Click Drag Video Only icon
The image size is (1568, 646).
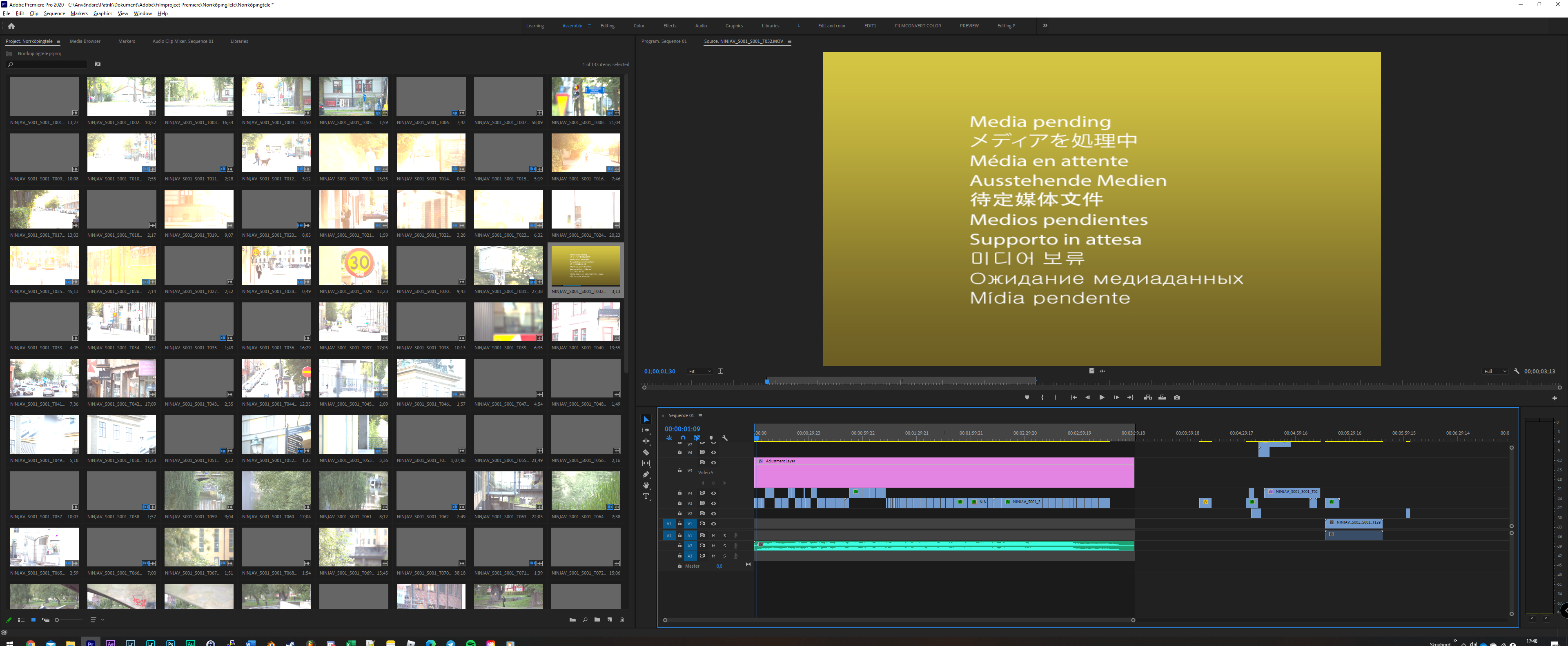click(x=1092, y=371)
